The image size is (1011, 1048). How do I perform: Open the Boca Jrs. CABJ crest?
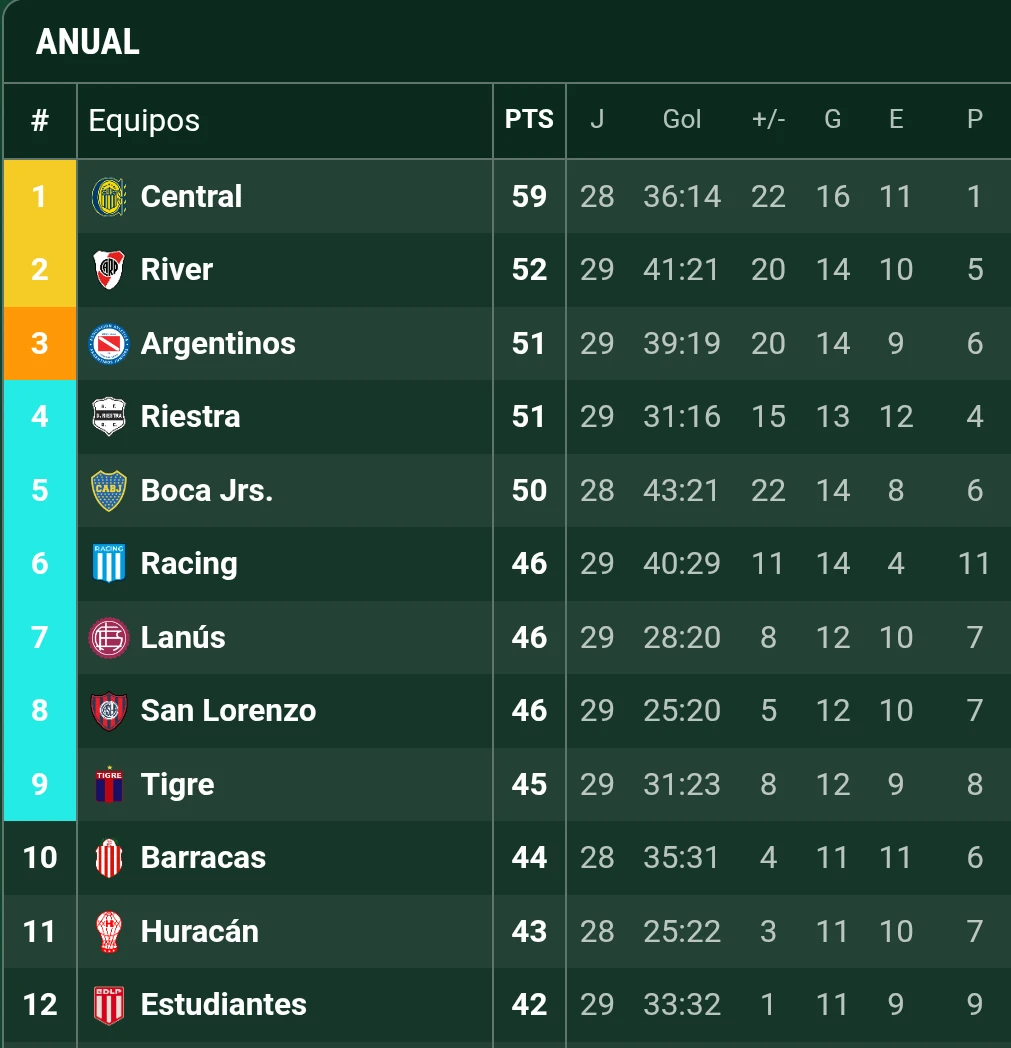coord(109,491)
